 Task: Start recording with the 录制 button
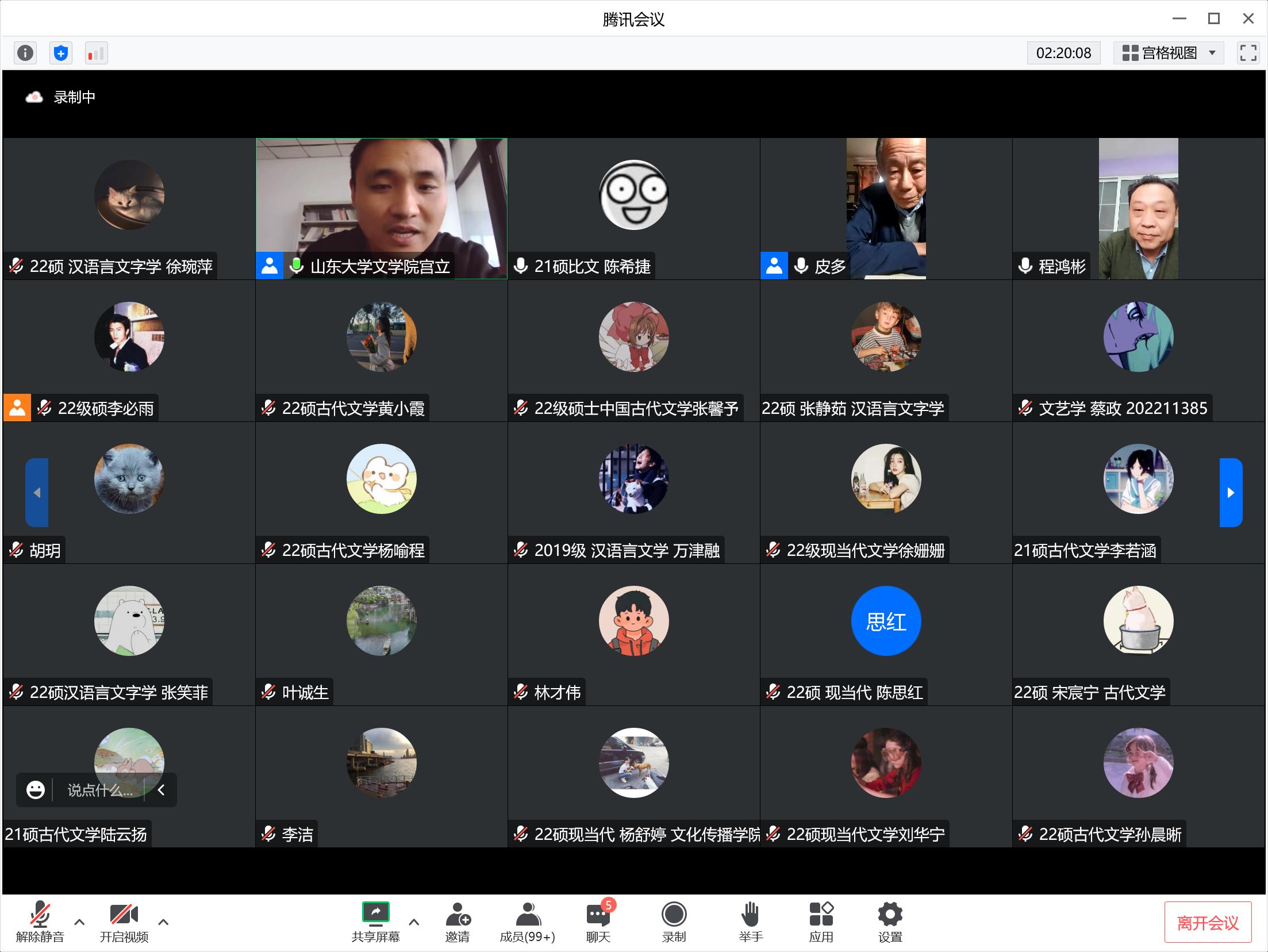(x=674, y=922)
